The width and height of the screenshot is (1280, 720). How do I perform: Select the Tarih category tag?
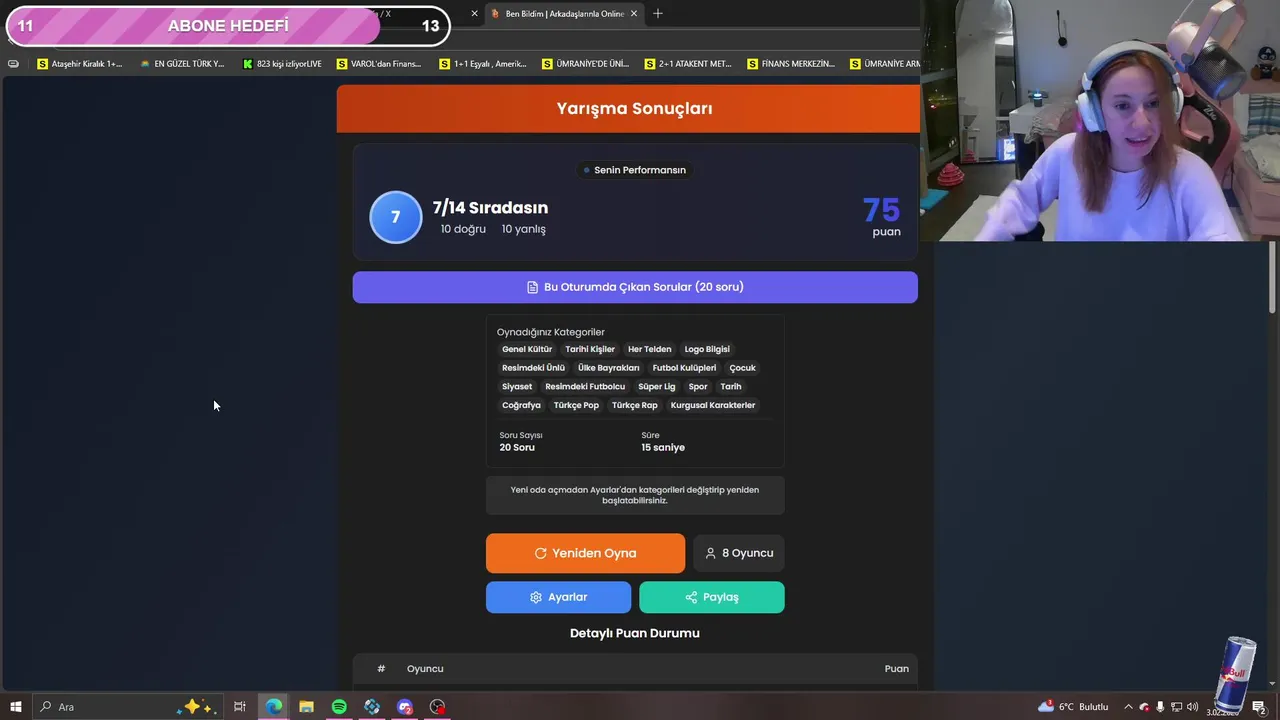tap(731, 386)
